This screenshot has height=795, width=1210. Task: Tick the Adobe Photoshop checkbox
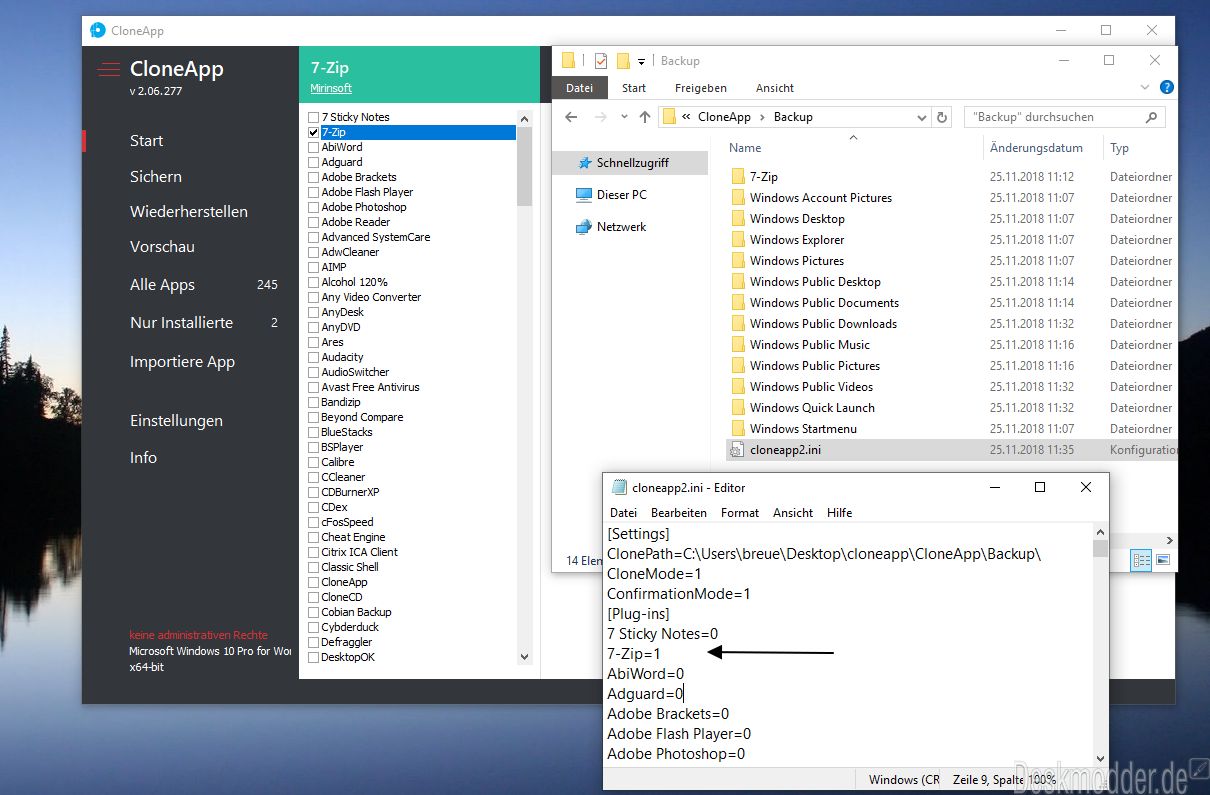pos(314,207)
